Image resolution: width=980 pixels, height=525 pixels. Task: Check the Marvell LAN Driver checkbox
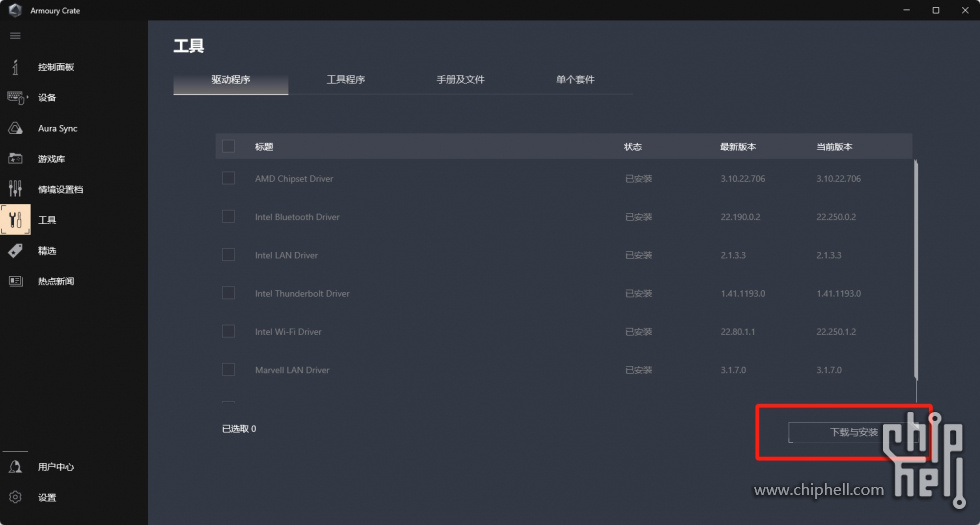coord(228,369)
